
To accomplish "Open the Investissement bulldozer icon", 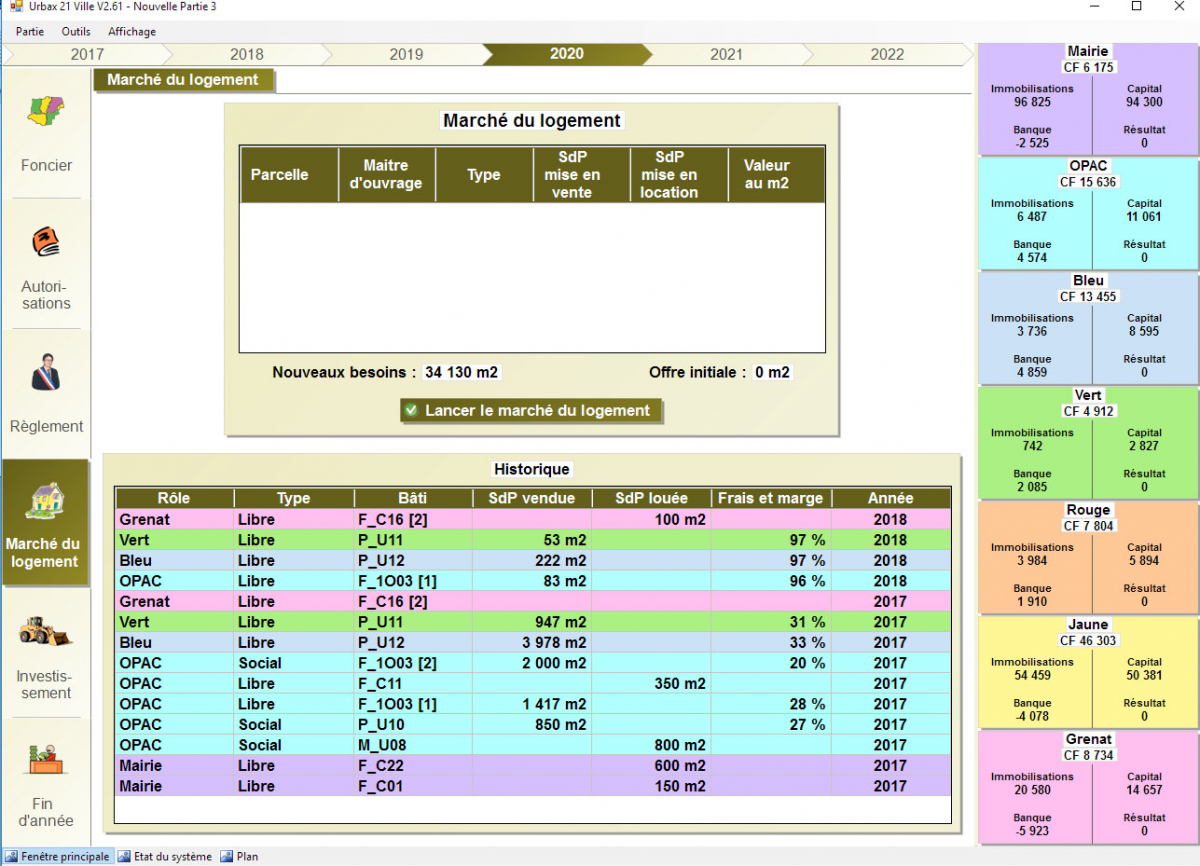I will point(46,632).
